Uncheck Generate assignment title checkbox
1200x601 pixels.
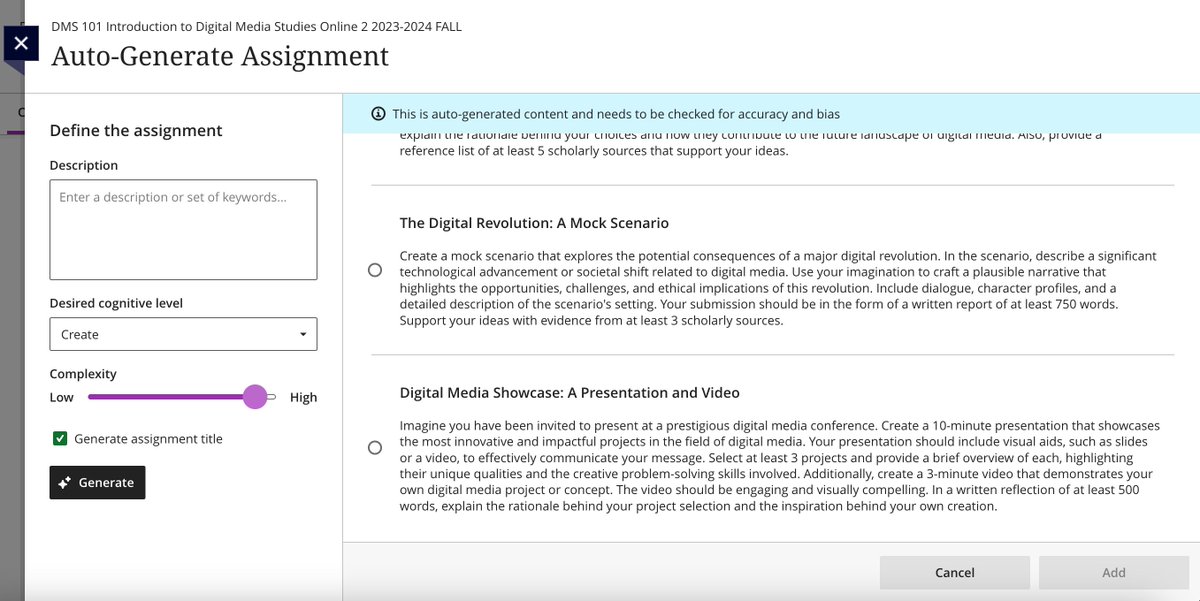coord(60,439)
